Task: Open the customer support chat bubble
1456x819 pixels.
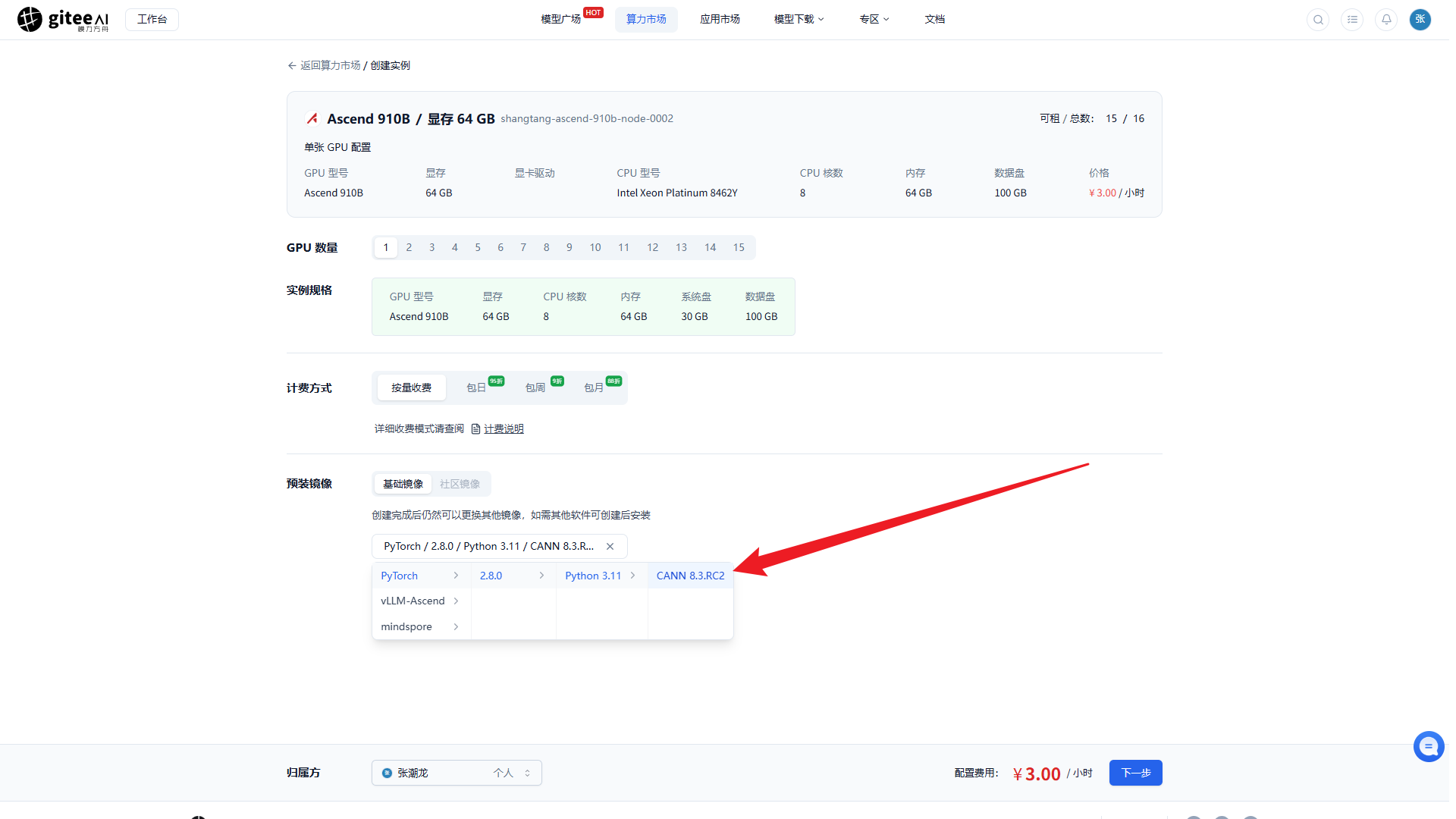Action: [x=1429, y=747]
